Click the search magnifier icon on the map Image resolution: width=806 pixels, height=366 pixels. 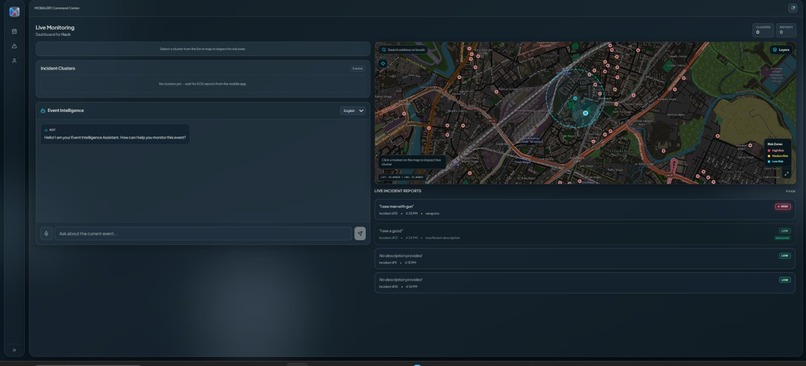click(384, 50)
